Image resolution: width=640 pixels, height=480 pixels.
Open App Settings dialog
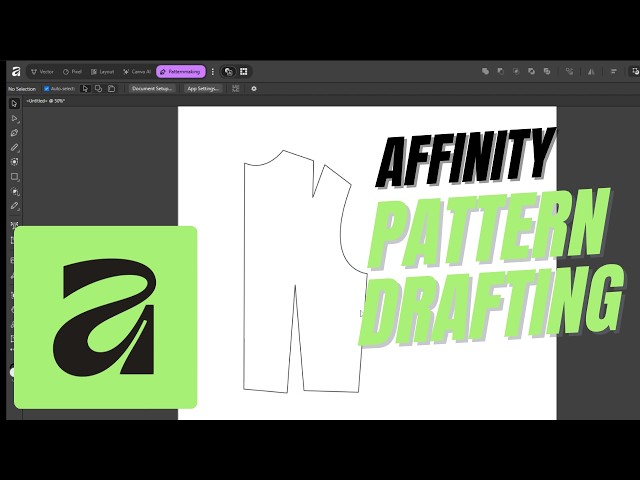tap(203, 89)
